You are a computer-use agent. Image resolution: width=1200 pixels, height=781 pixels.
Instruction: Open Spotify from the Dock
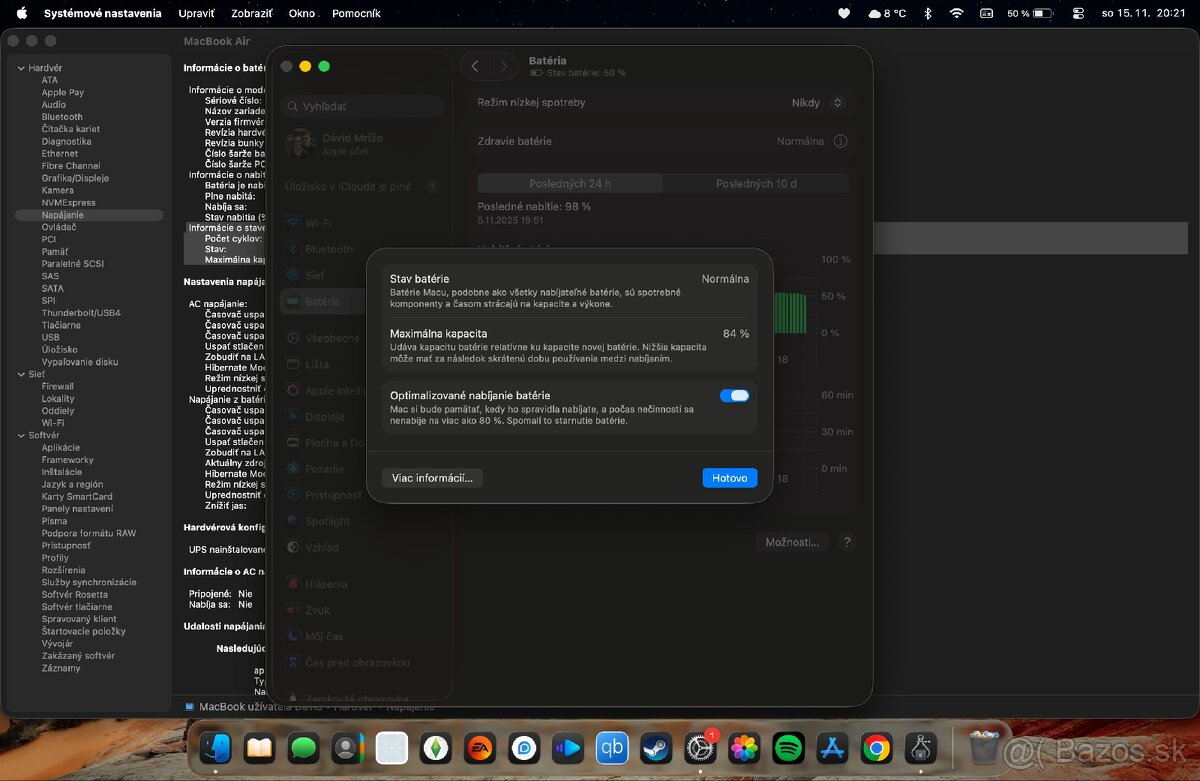[788, 747]
